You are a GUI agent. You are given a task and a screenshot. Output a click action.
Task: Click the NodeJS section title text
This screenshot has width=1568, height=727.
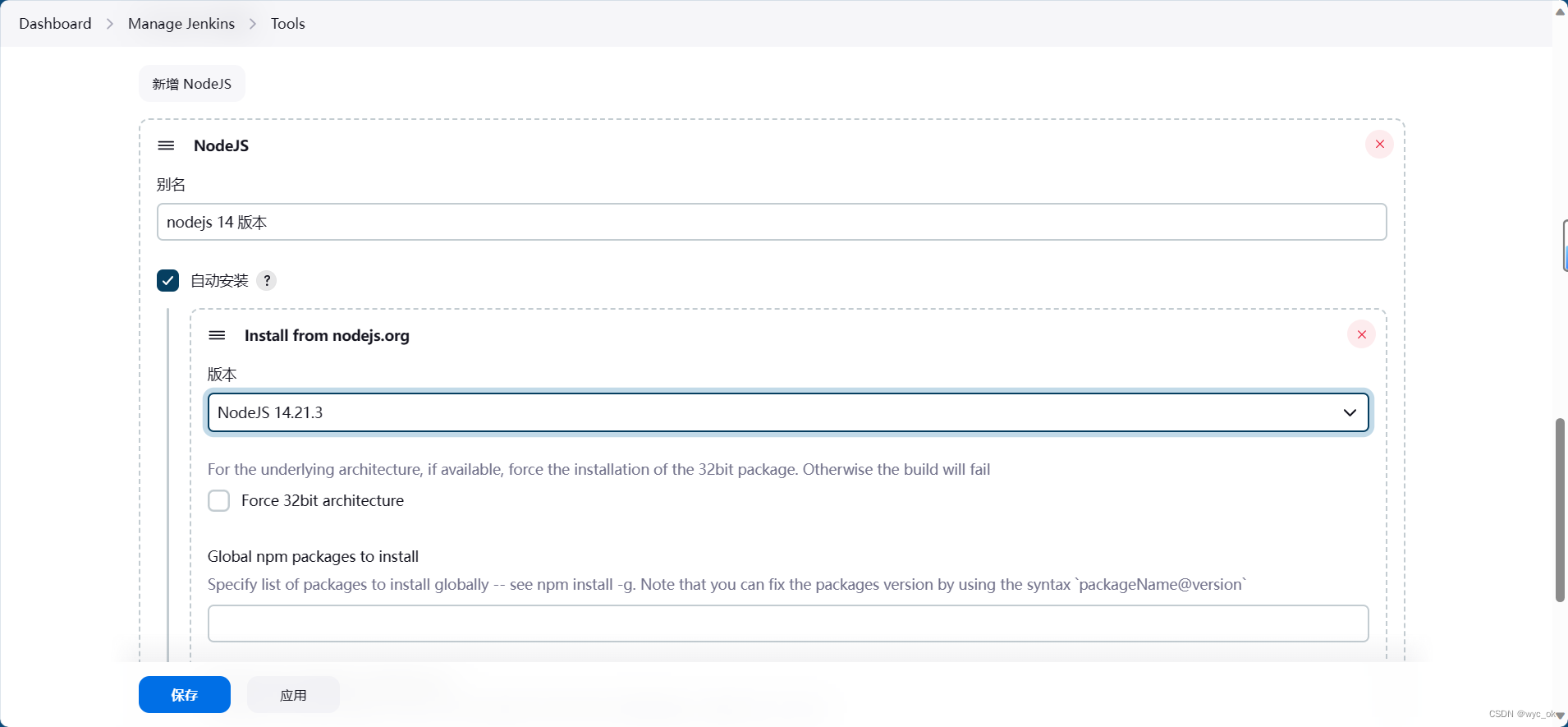(221, 145)
